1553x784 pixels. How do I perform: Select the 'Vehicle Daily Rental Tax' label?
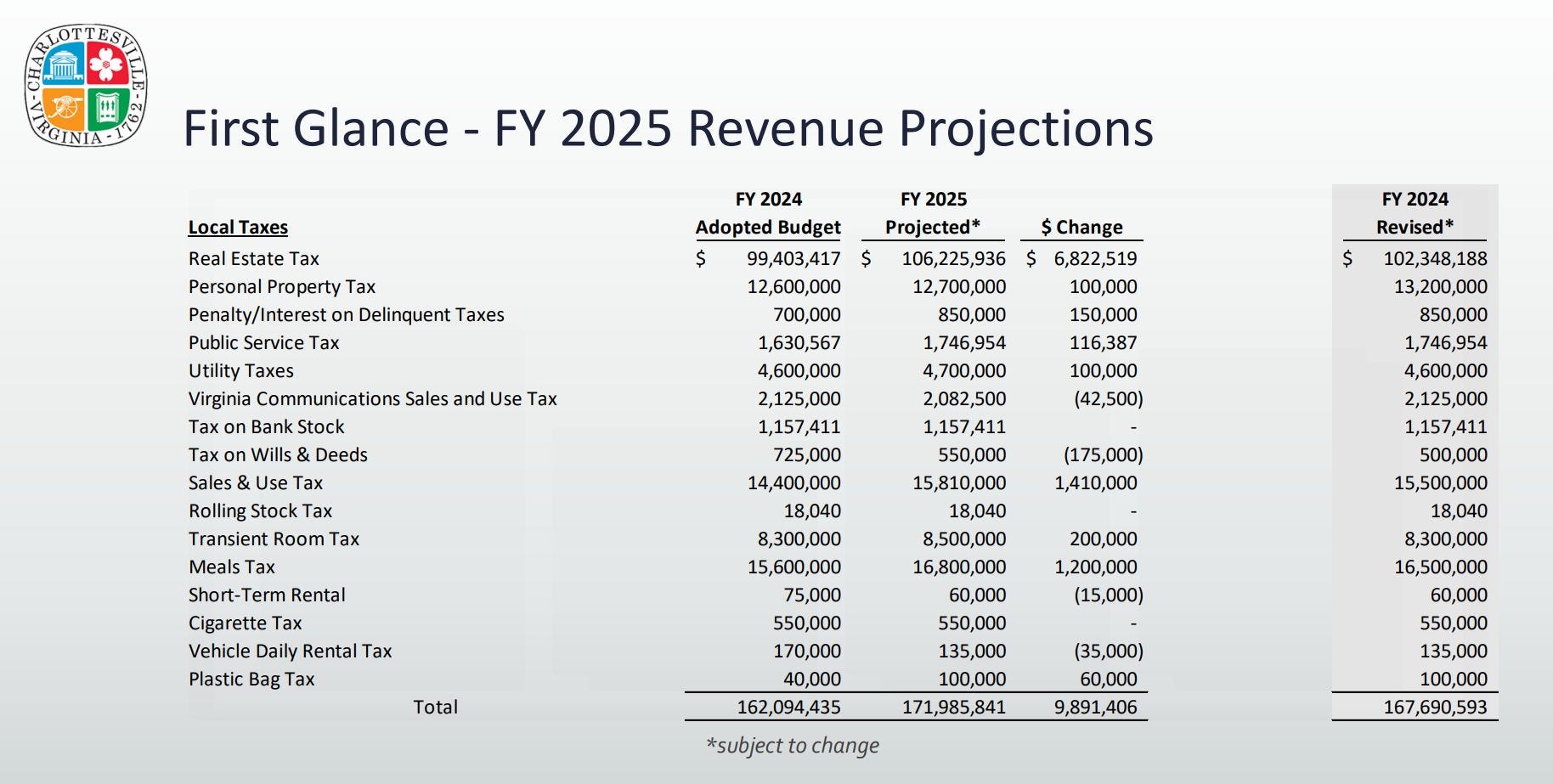tap(291, 651)
